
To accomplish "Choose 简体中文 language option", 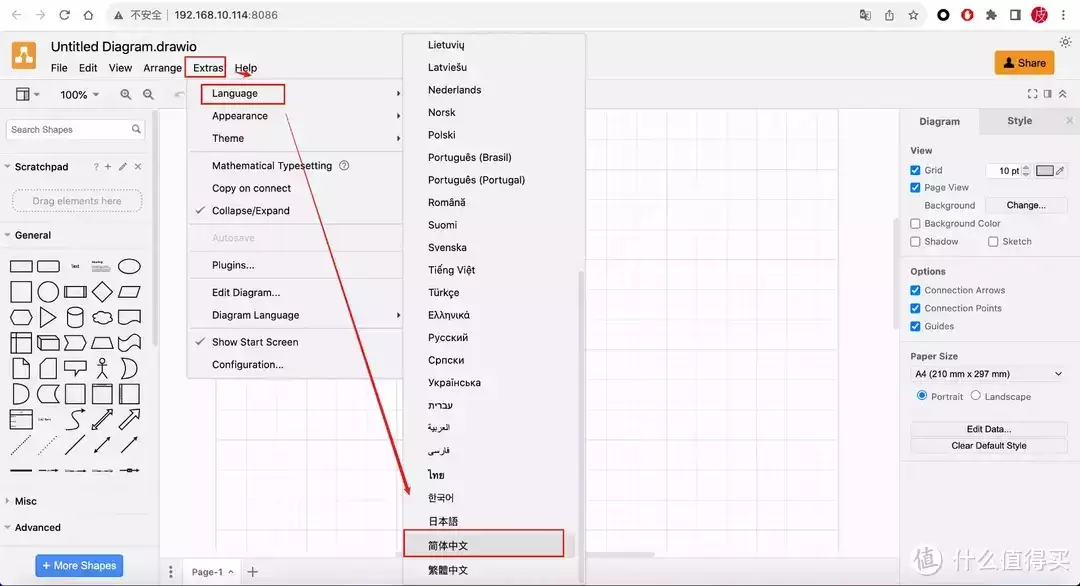I will click(484, 545).
